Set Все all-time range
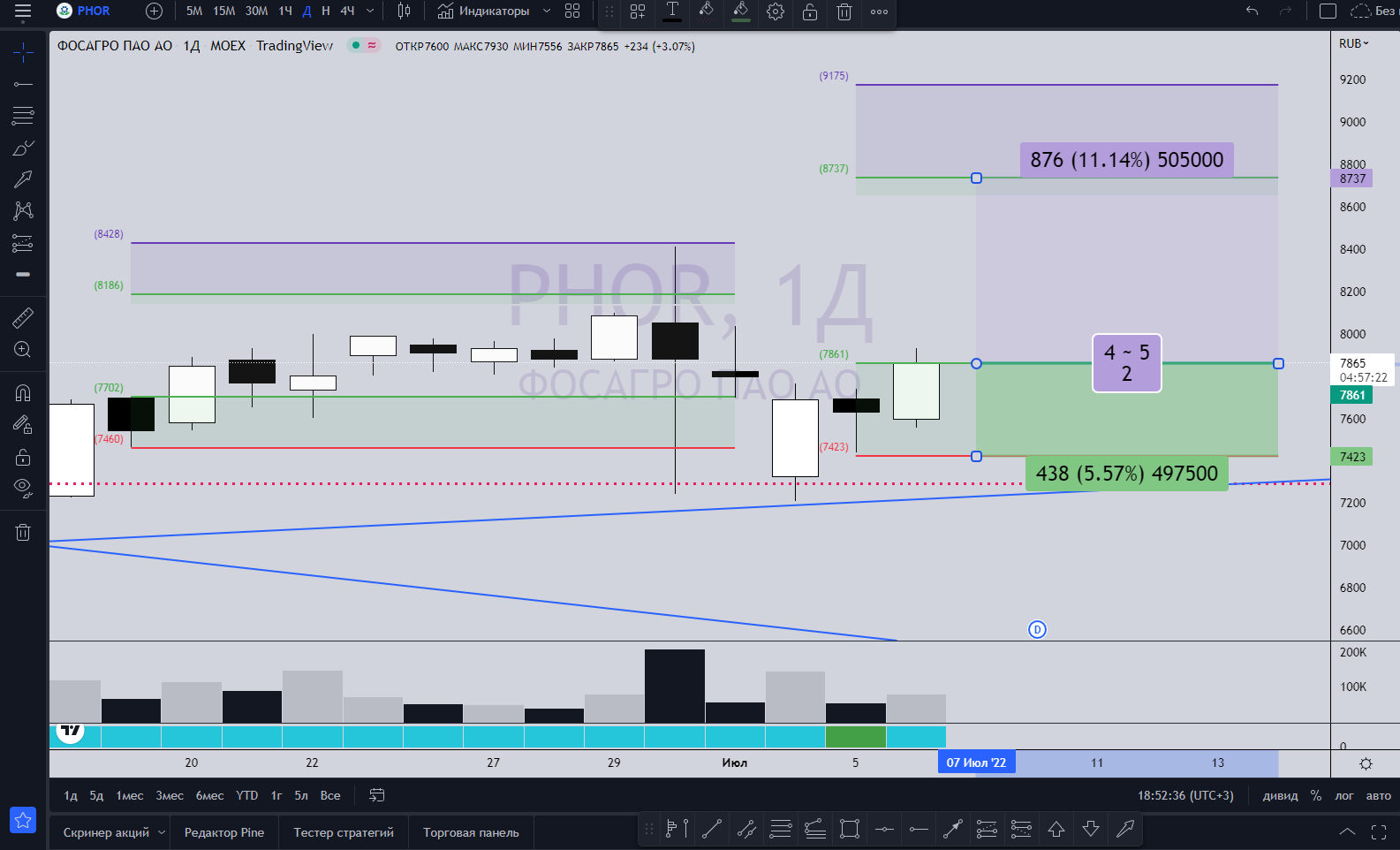 point(330,795)
